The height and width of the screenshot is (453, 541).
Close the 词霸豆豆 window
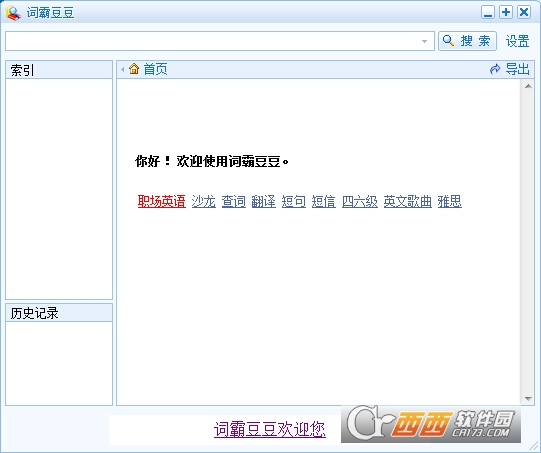click(x=524, y=12)
